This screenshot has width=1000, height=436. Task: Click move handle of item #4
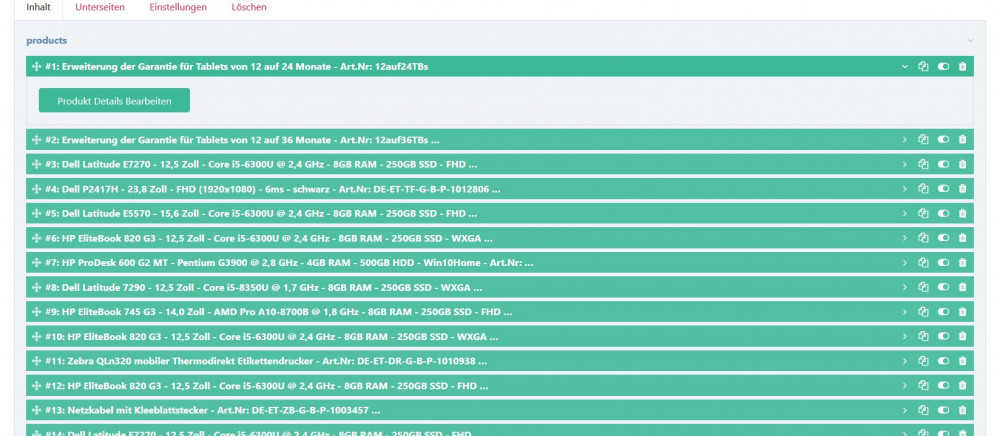(36, 189)
